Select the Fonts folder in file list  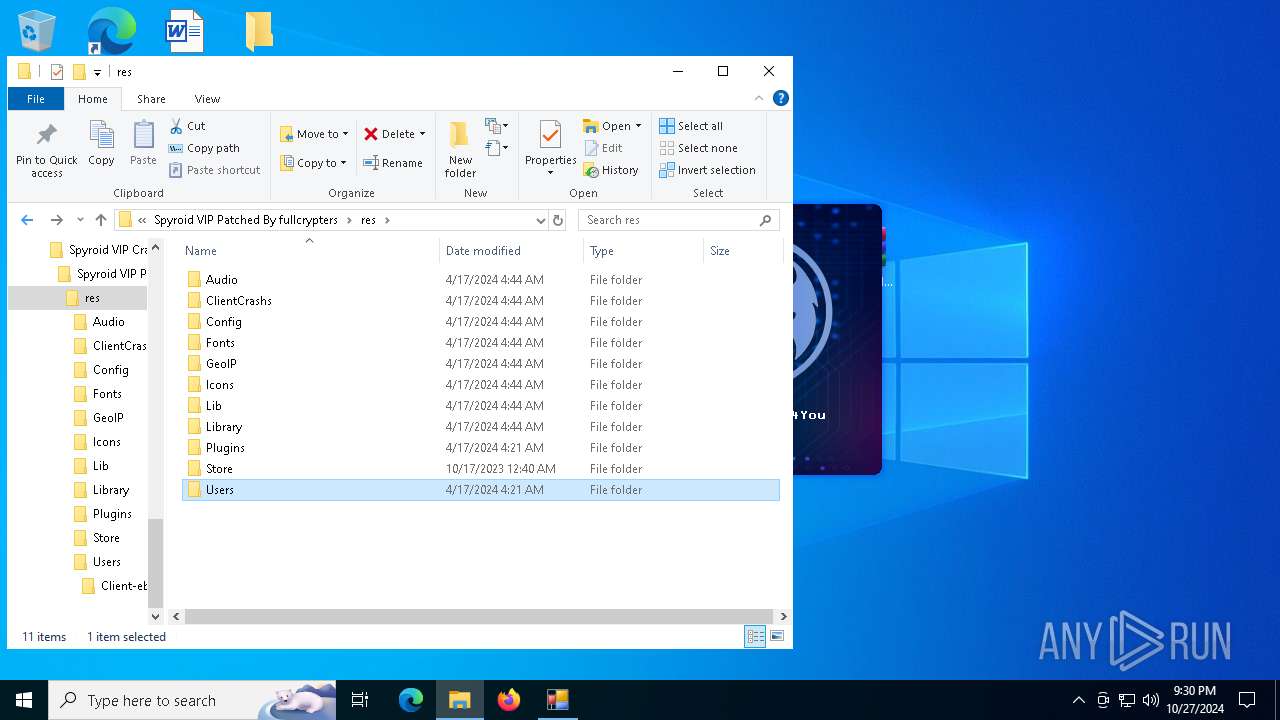click(x=480, y=343)
